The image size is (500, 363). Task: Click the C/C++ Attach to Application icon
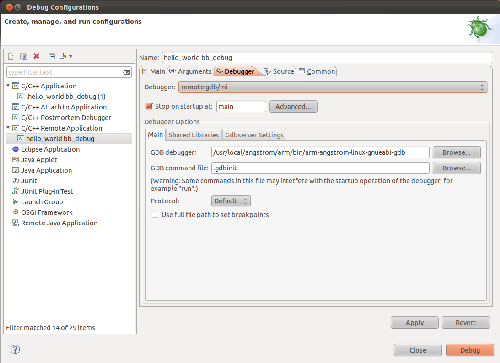pos(15,107)
